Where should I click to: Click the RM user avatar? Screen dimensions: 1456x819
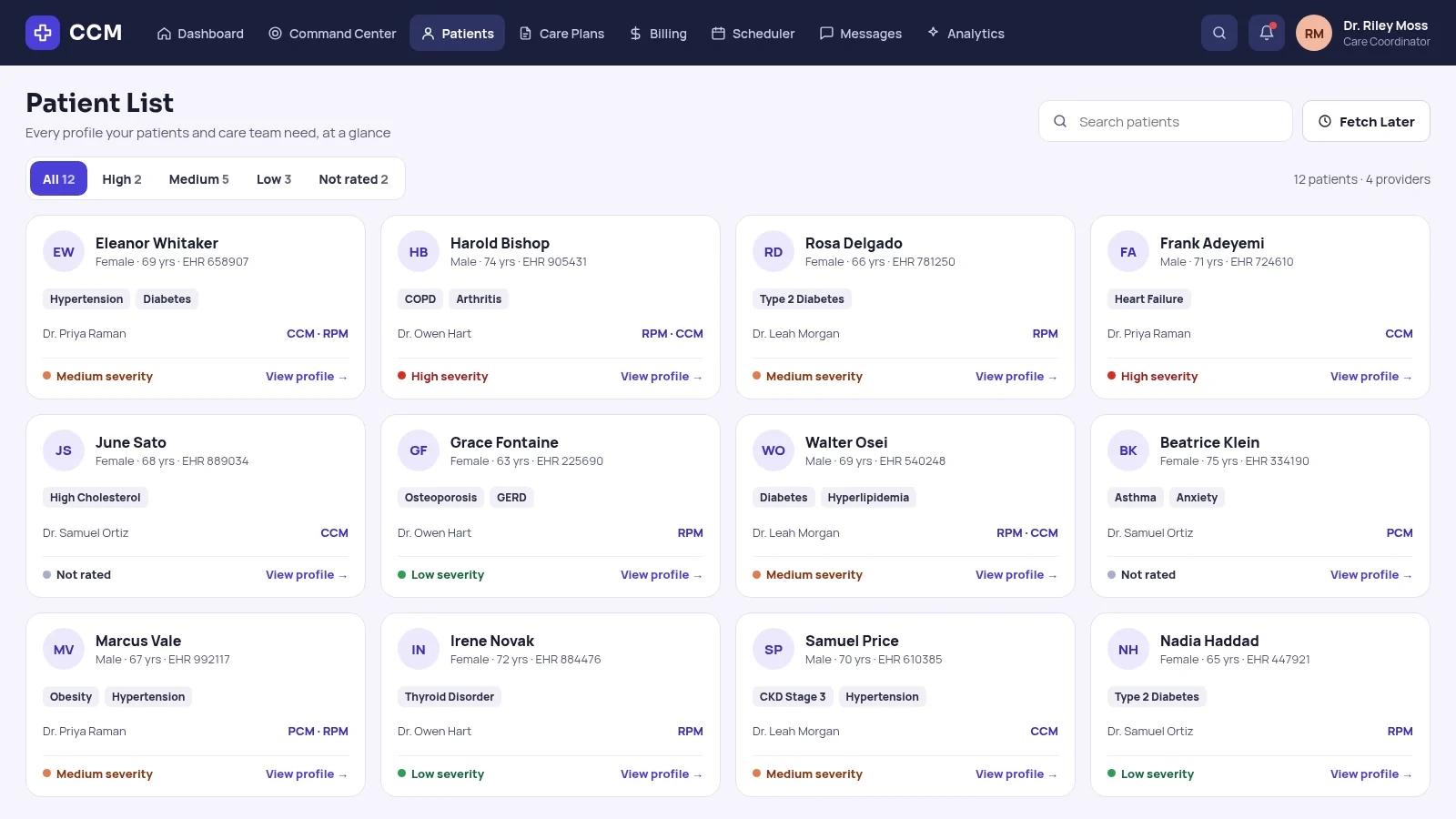pos(1314,33)
